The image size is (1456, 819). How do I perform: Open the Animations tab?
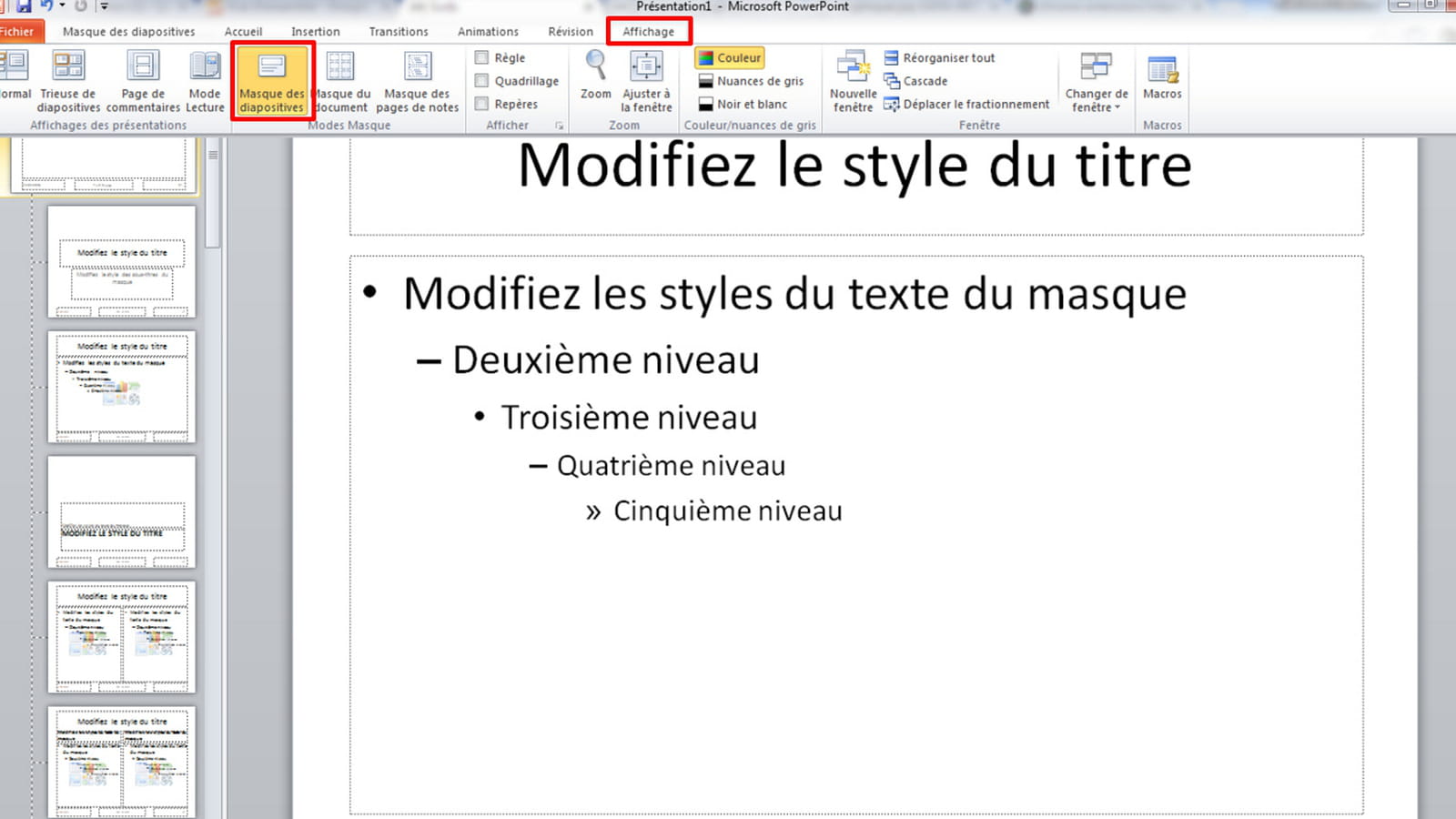[488, 31]
